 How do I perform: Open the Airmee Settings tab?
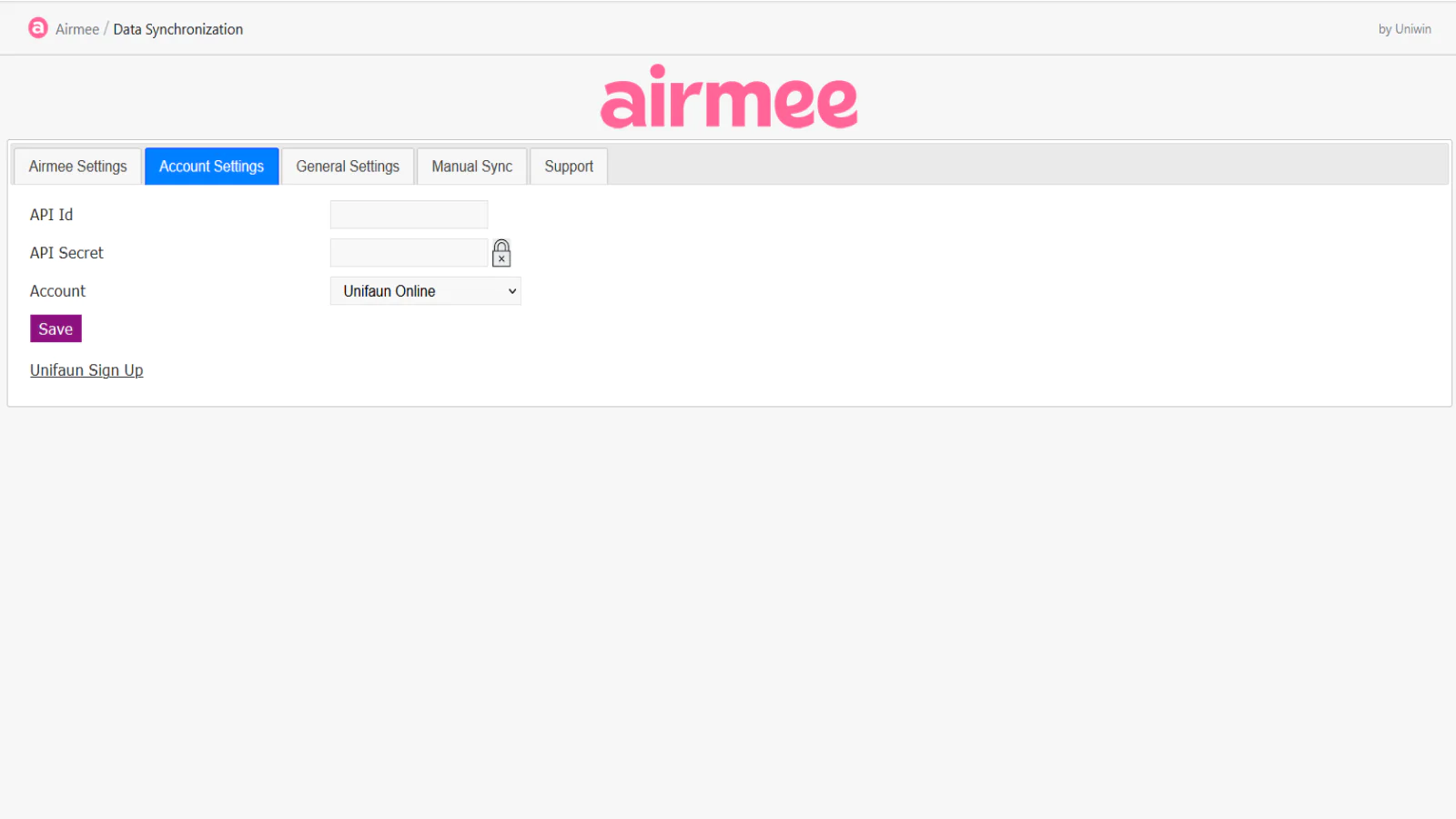tap(78, 167)
